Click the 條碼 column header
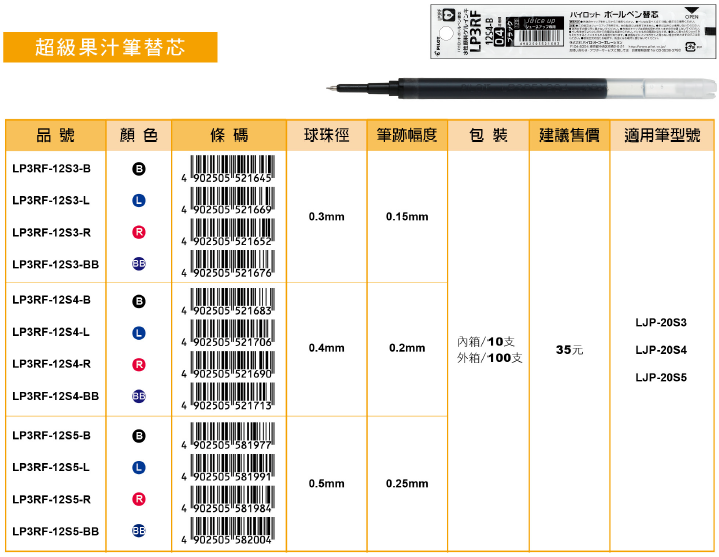The width and height of the screenshot is (719, 557). (227, 135)
